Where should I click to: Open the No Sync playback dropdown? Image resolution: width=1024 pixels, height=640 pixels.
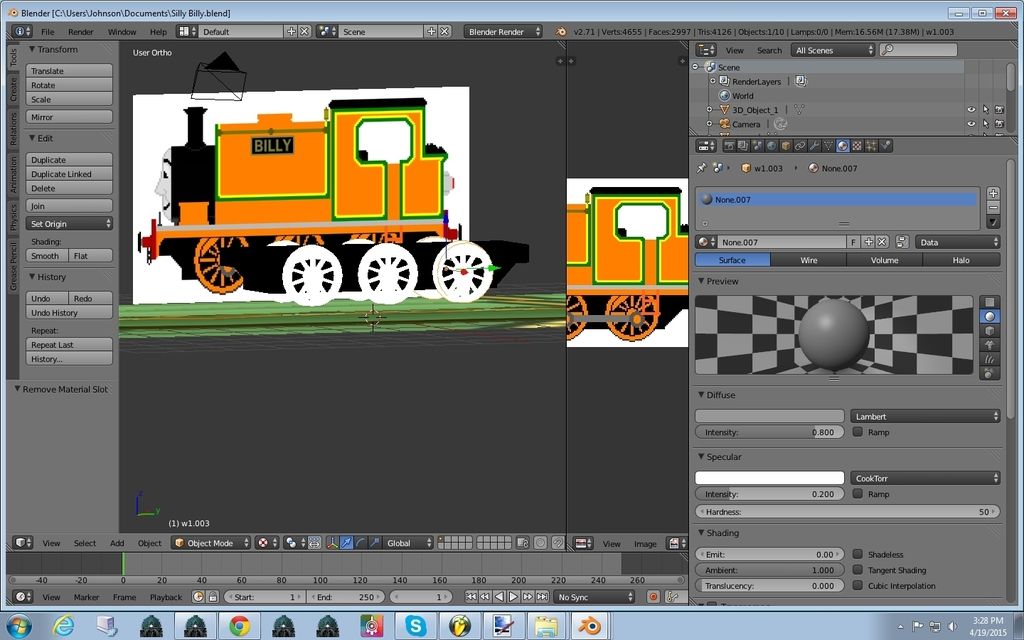(594, 597)
